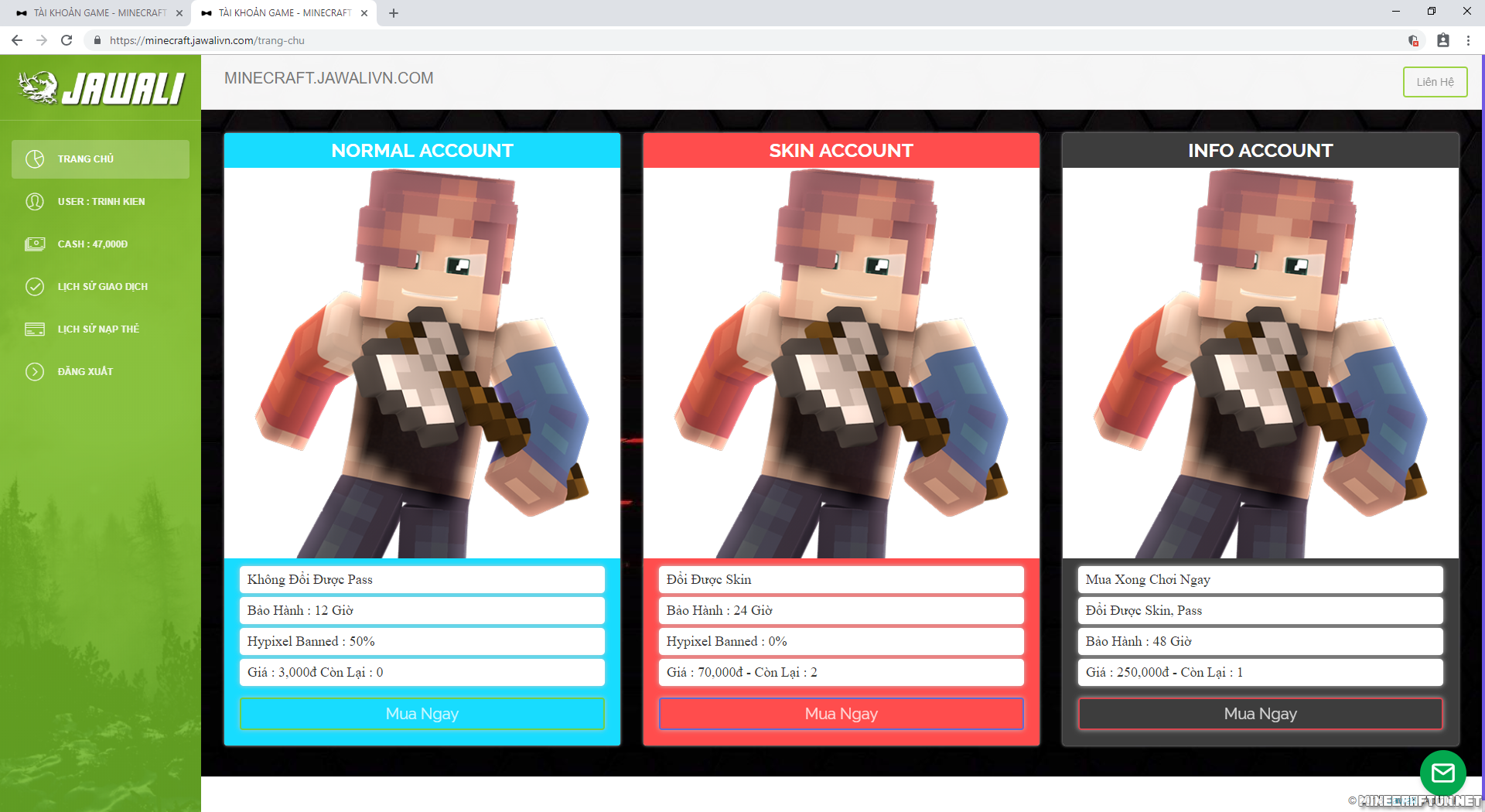Switch to the first Tài Khoản Game tab

[x=98, y=13]
